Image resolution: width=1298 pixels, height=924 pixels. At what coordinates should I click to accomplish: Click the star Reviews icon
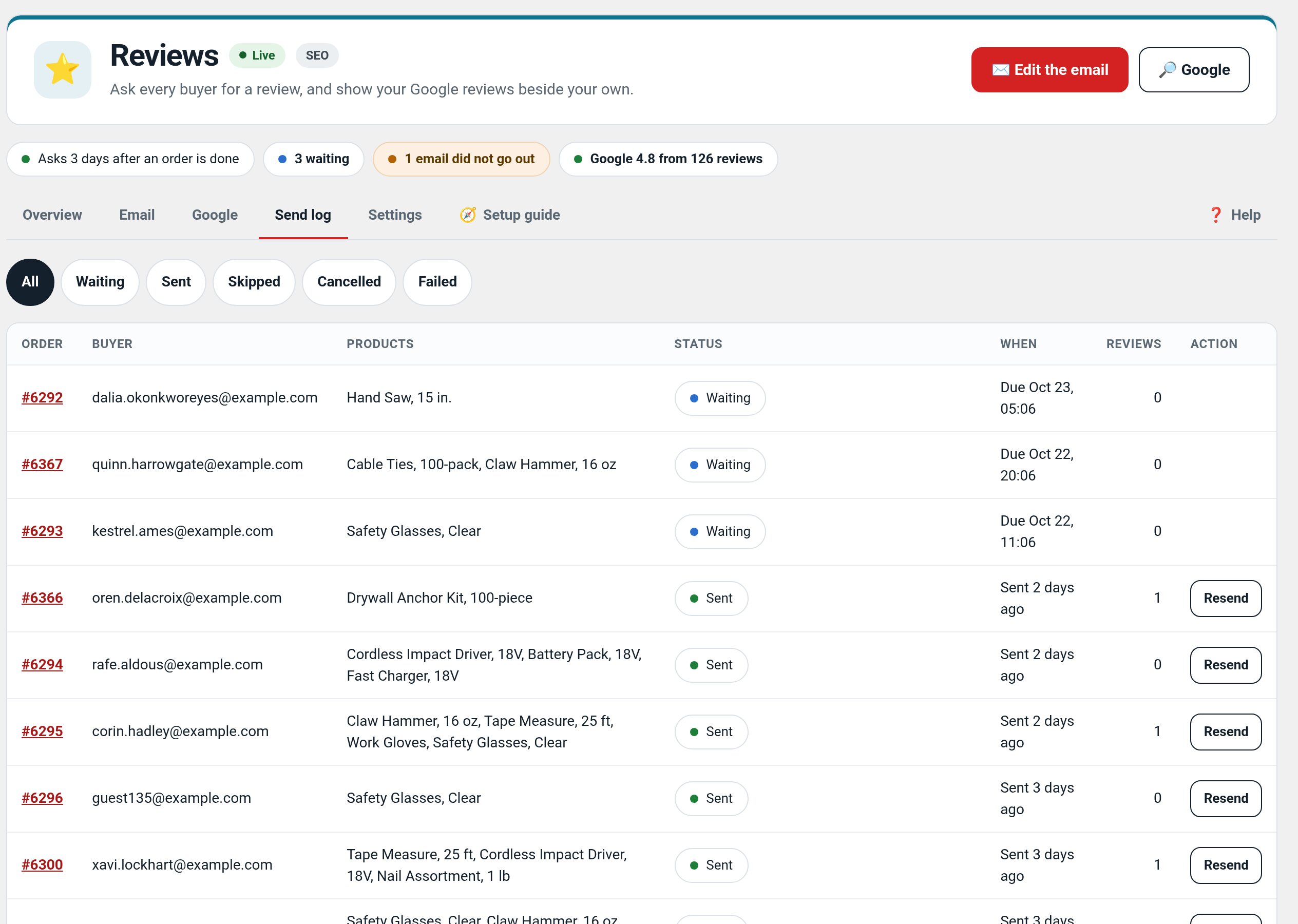(63, 69)
